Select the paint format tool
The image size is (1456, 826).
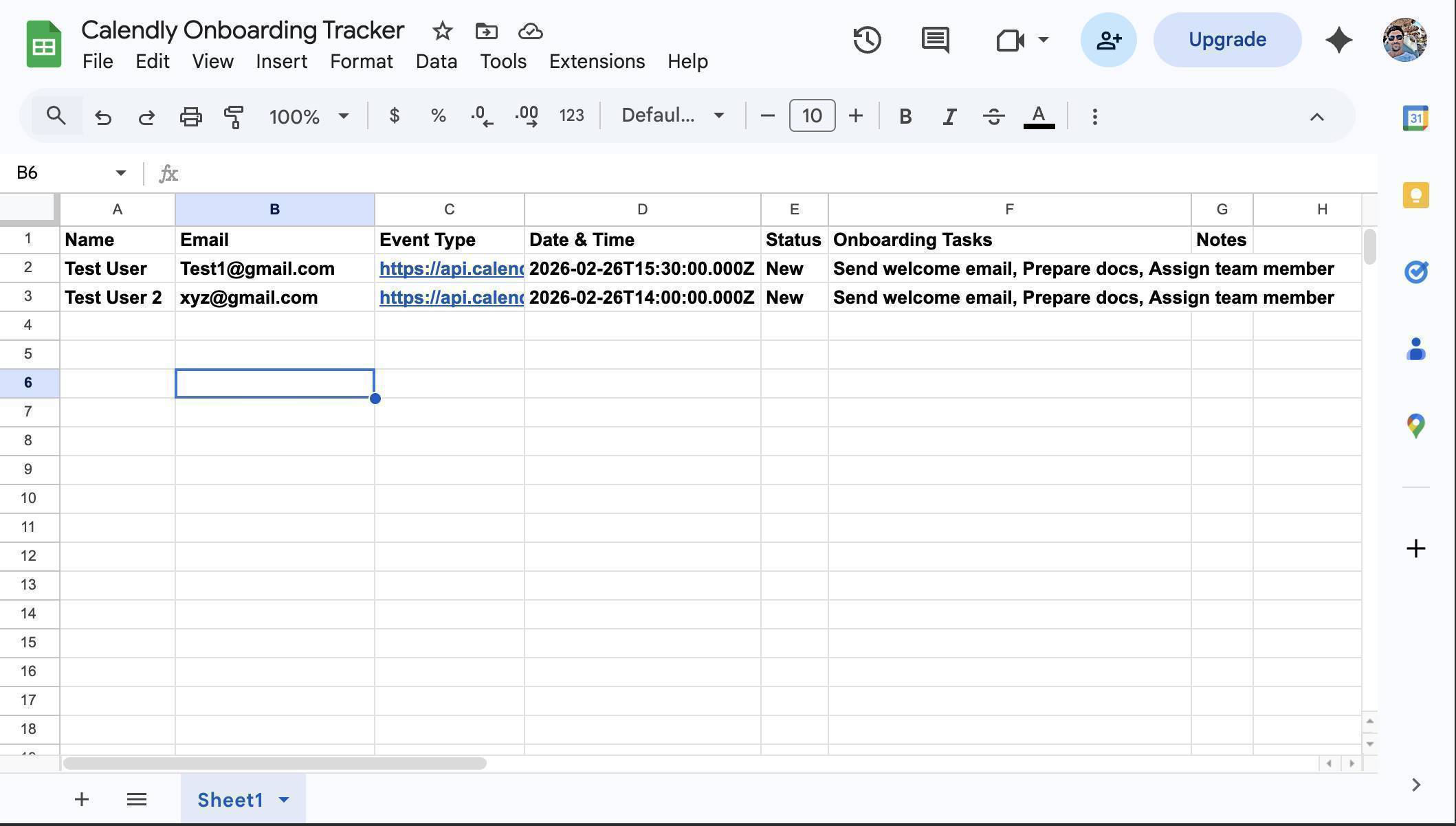[x=233, y=116]
